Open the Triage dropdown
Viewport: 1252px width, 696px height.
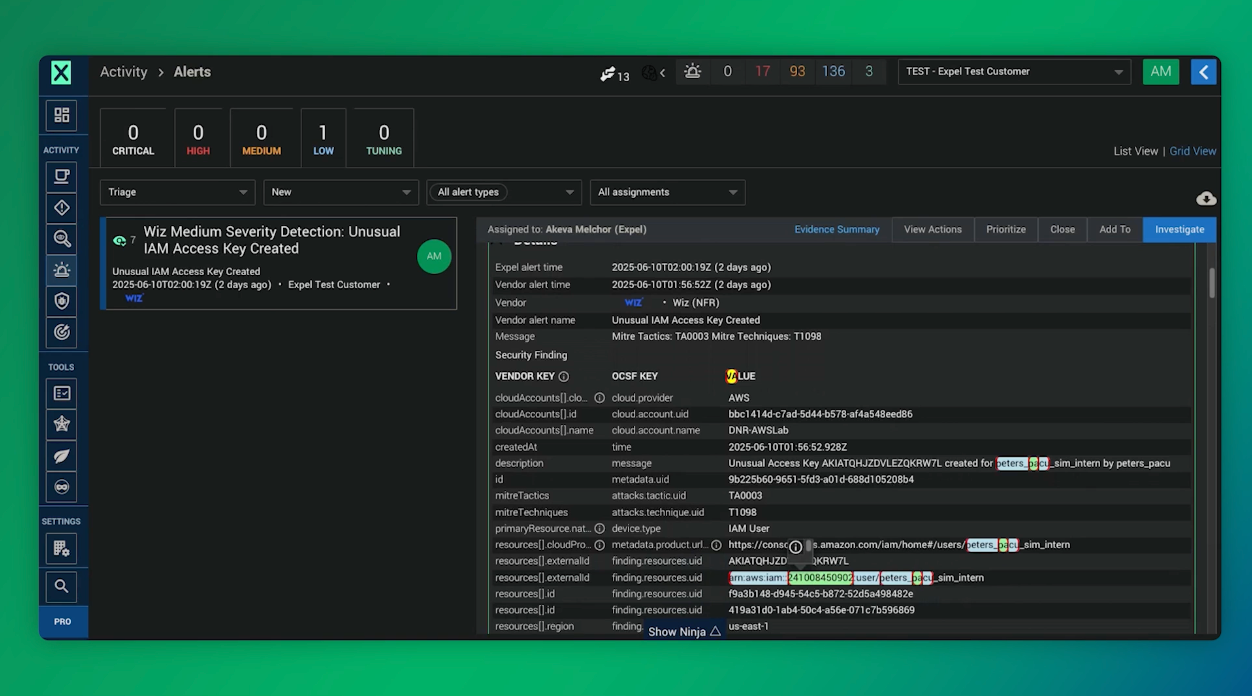coord(177,192)
